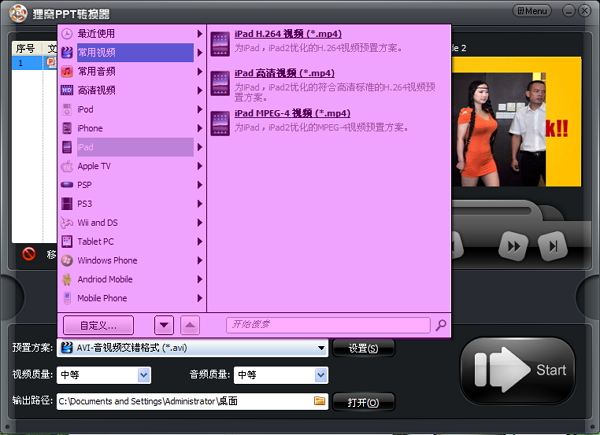Click the scroll-down arrow button in preset panel
Screen dimensions: 600x435
pos(164,325)
